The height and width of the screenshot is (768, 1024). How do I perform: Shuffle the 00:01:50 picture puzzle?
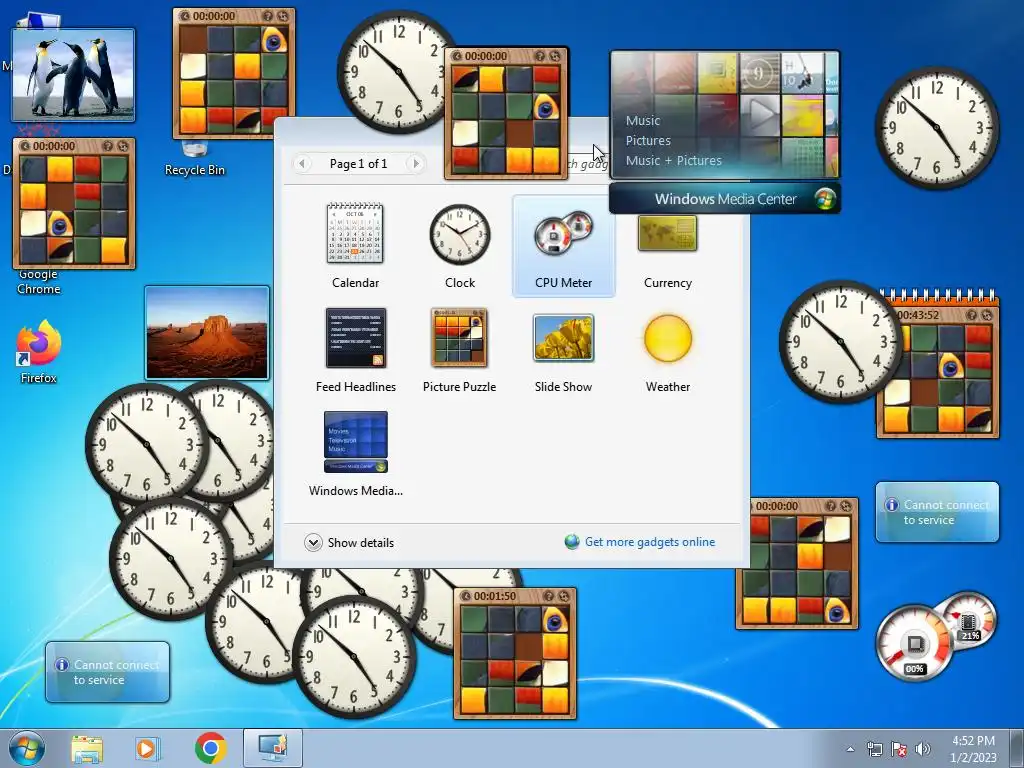(564, 596)
